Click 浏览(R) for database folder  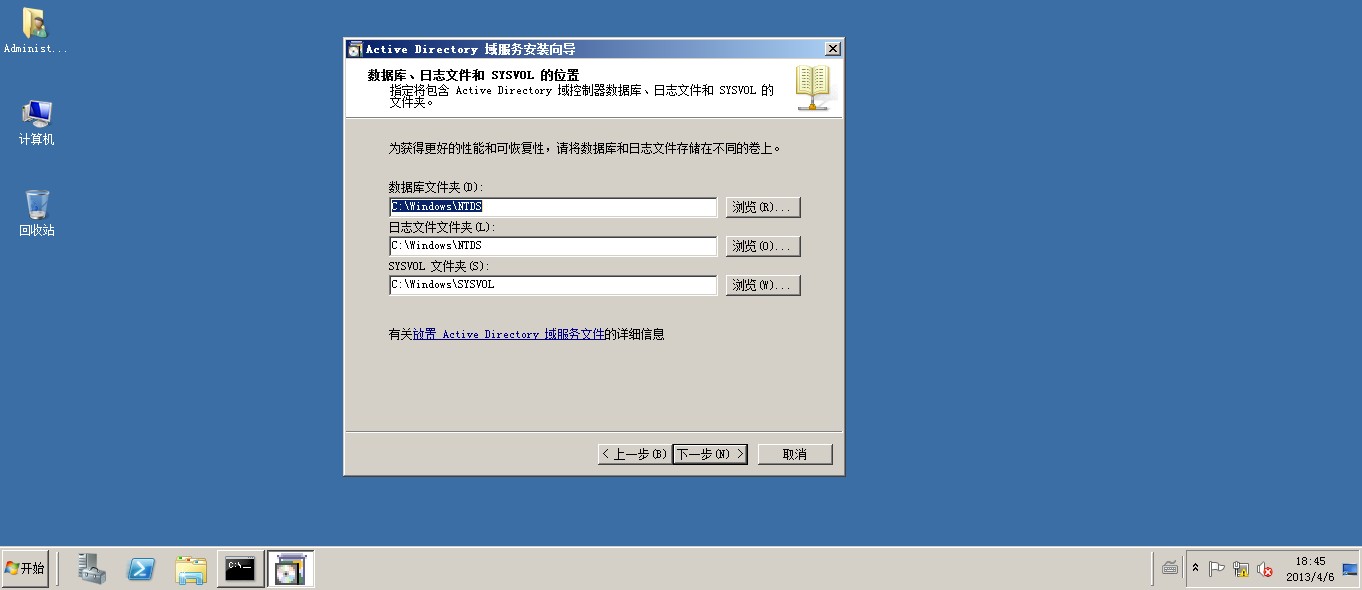pyautogui.click(x=763, y=207)
